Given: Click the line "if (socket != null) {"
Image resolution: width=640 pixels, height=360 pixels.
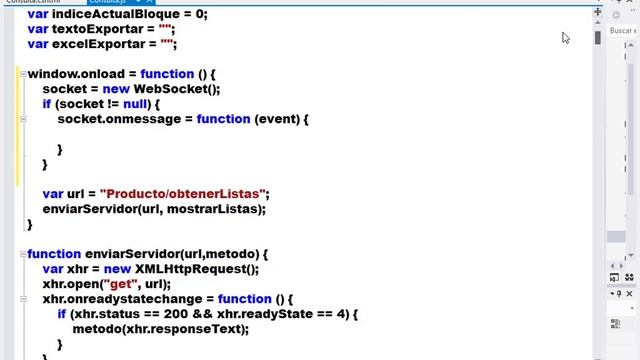Looking at the screenshot, I should point(101,104).
